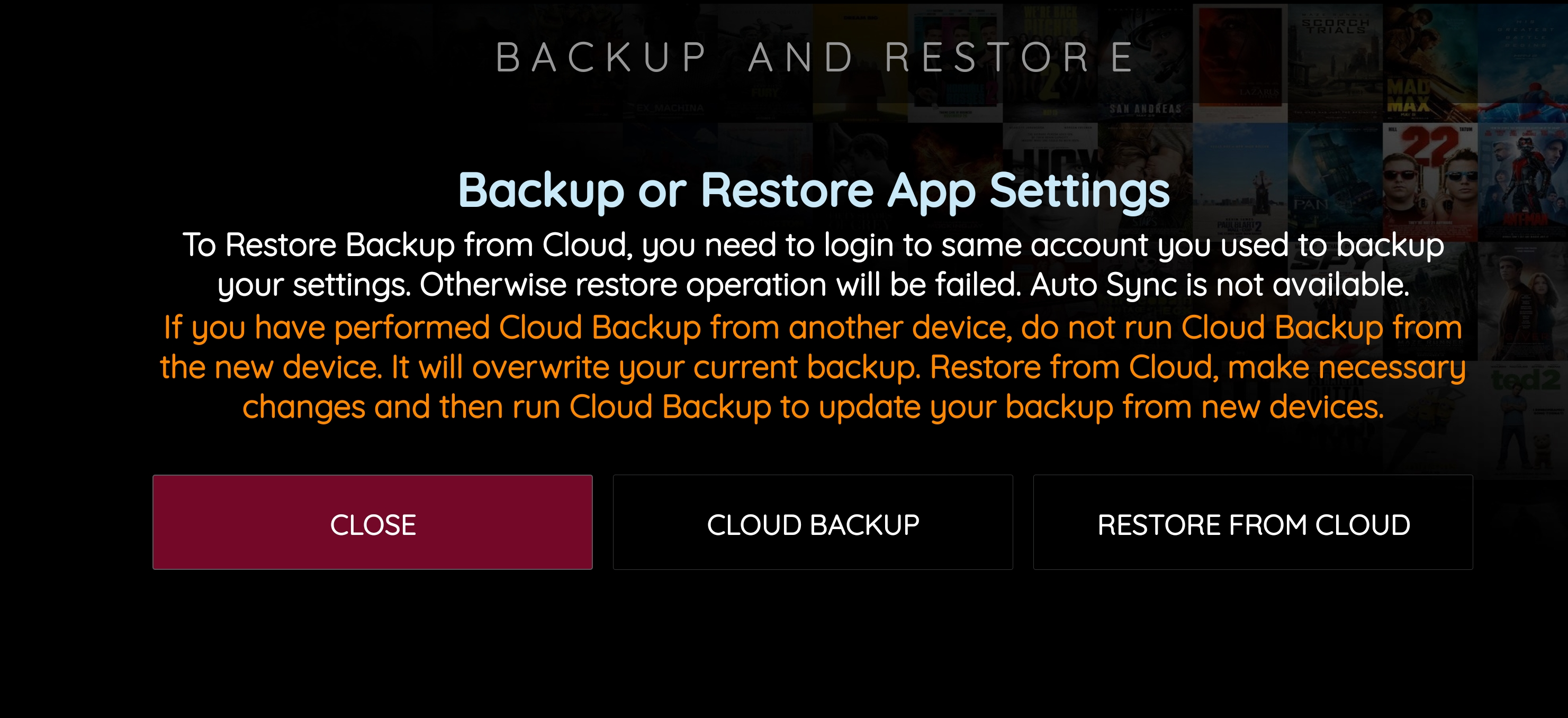Click the "Auto Sync is not available" sentence
This screenshot has width=1568, height=718.
coord(1219,285)
